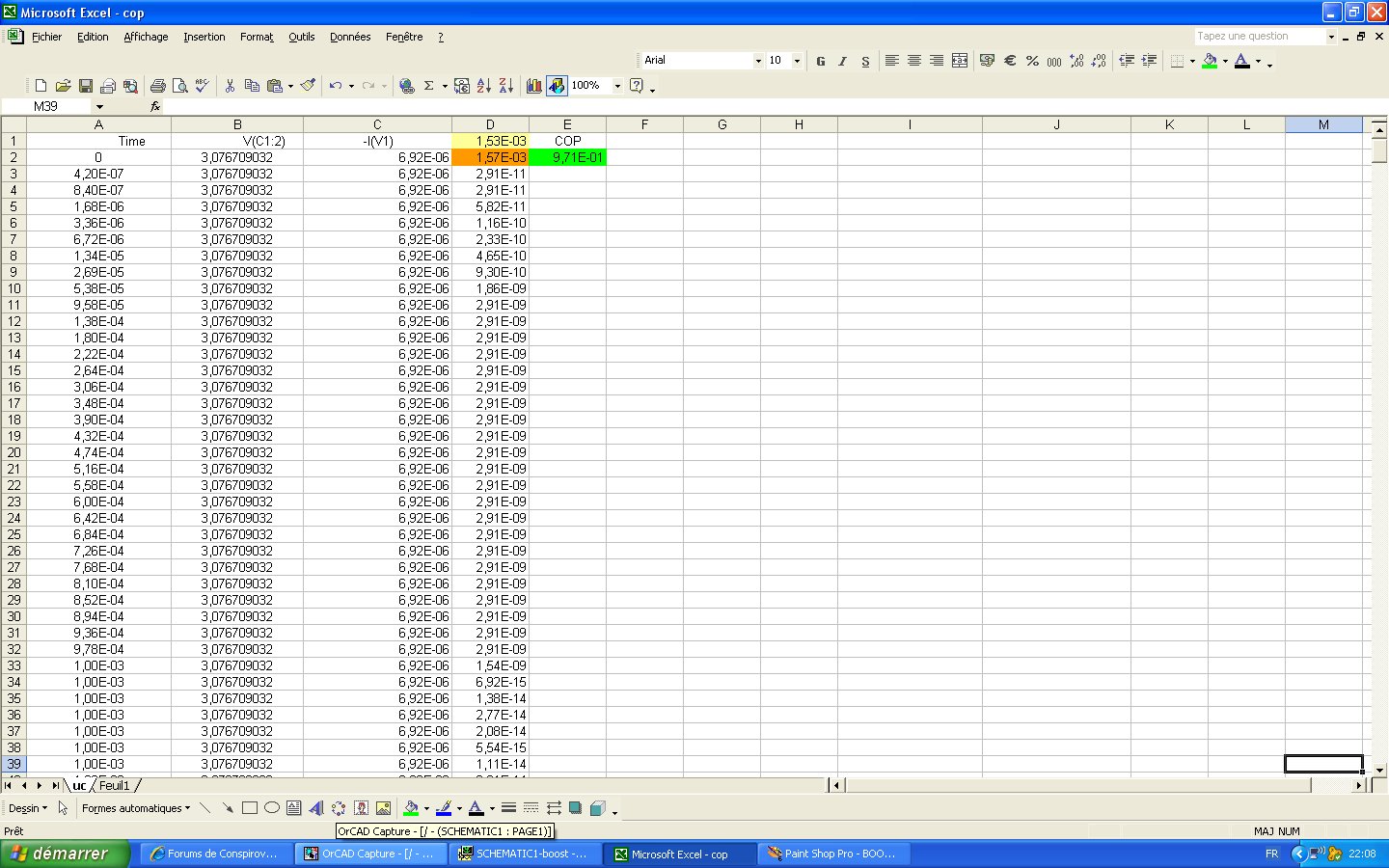Image resolution: width=1389 pixels, height=868 pixels.
Task: Merge and center cells
Action: pos(960,61)
